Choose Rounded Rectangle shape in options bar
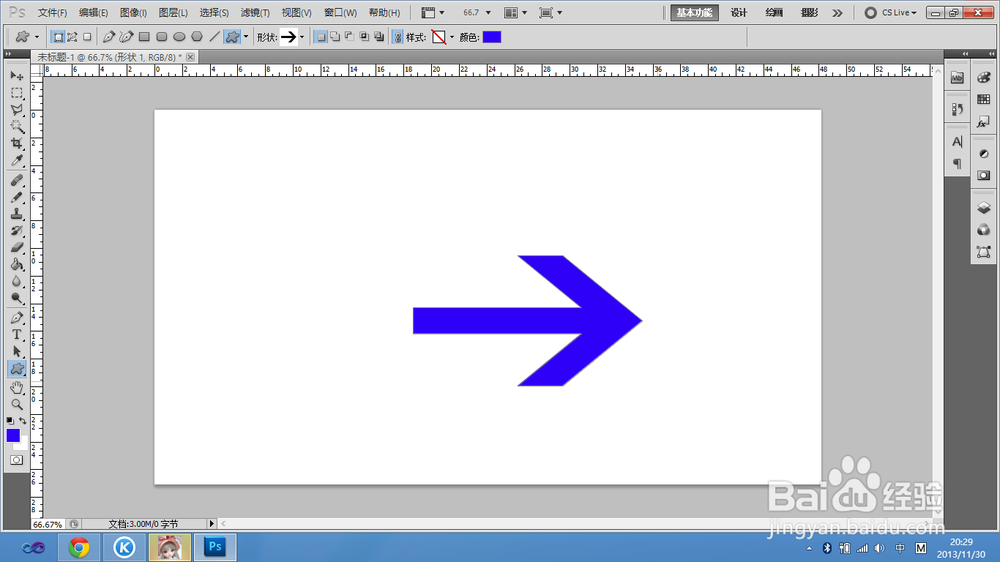Viewport: 1000px width, 562px height. point(162,37)
